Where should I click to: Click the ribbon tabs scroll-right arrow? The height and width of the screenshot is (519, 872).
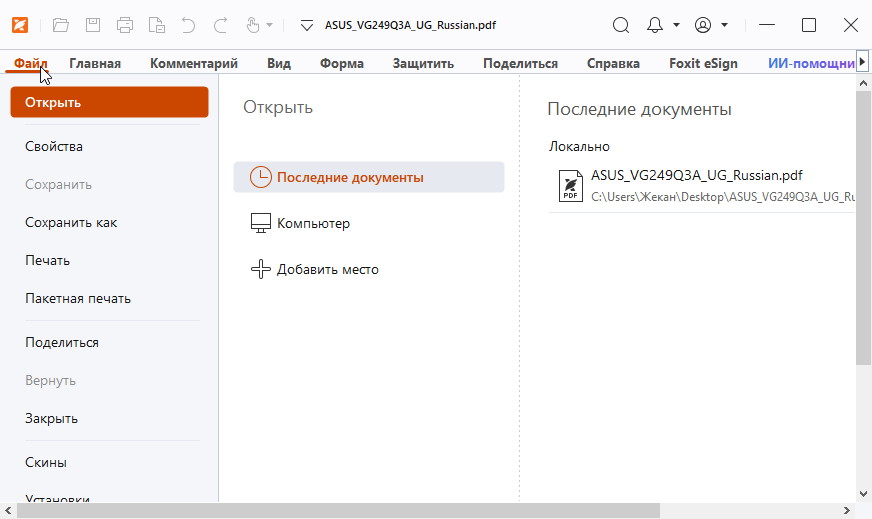click(863, 61)
